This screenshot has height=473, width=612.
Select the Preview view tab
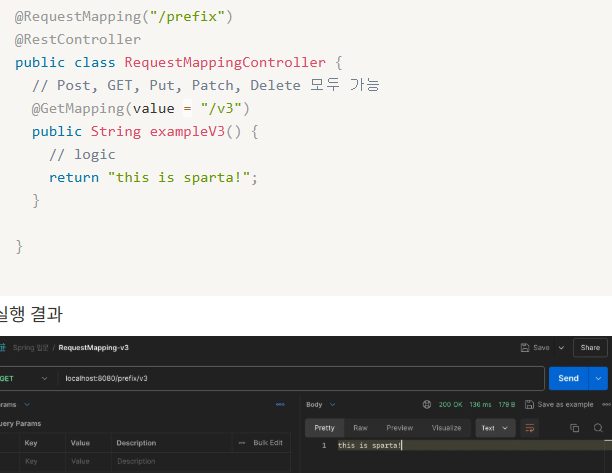(400, 428)
